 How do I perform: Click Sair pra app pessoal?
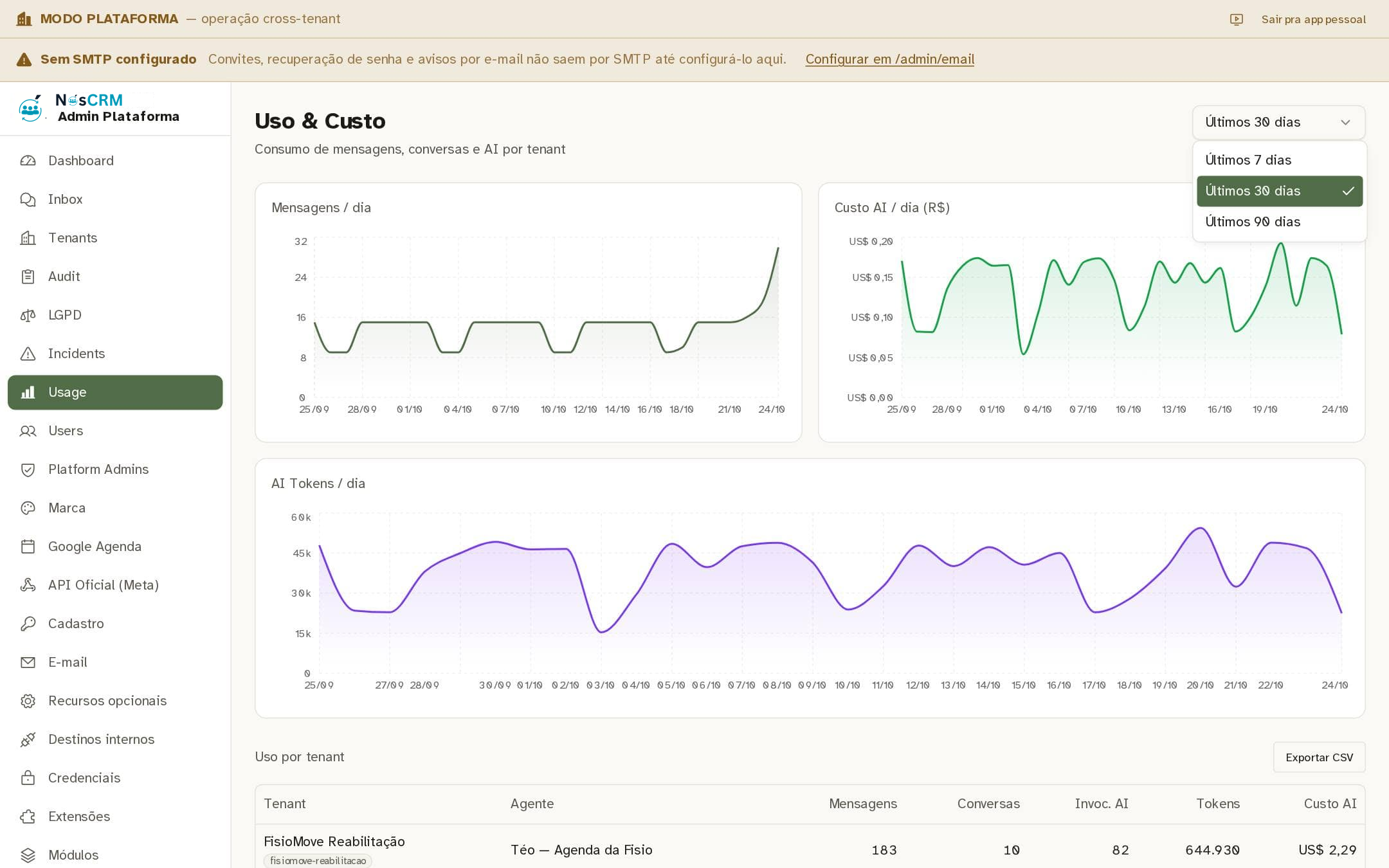coord(1313,19)
